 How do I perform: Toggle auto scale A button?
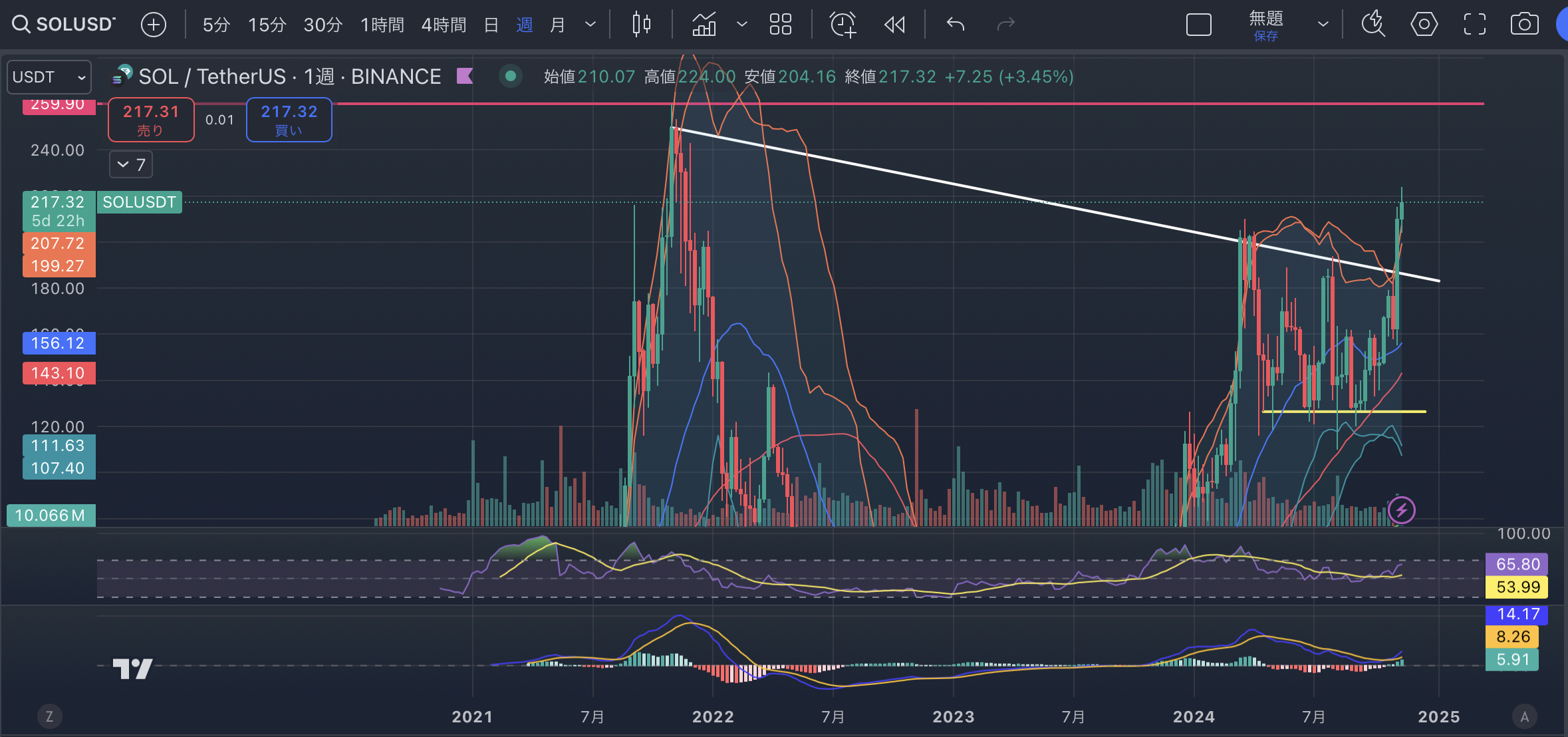pyautogui.click(x=1524, y=716)
